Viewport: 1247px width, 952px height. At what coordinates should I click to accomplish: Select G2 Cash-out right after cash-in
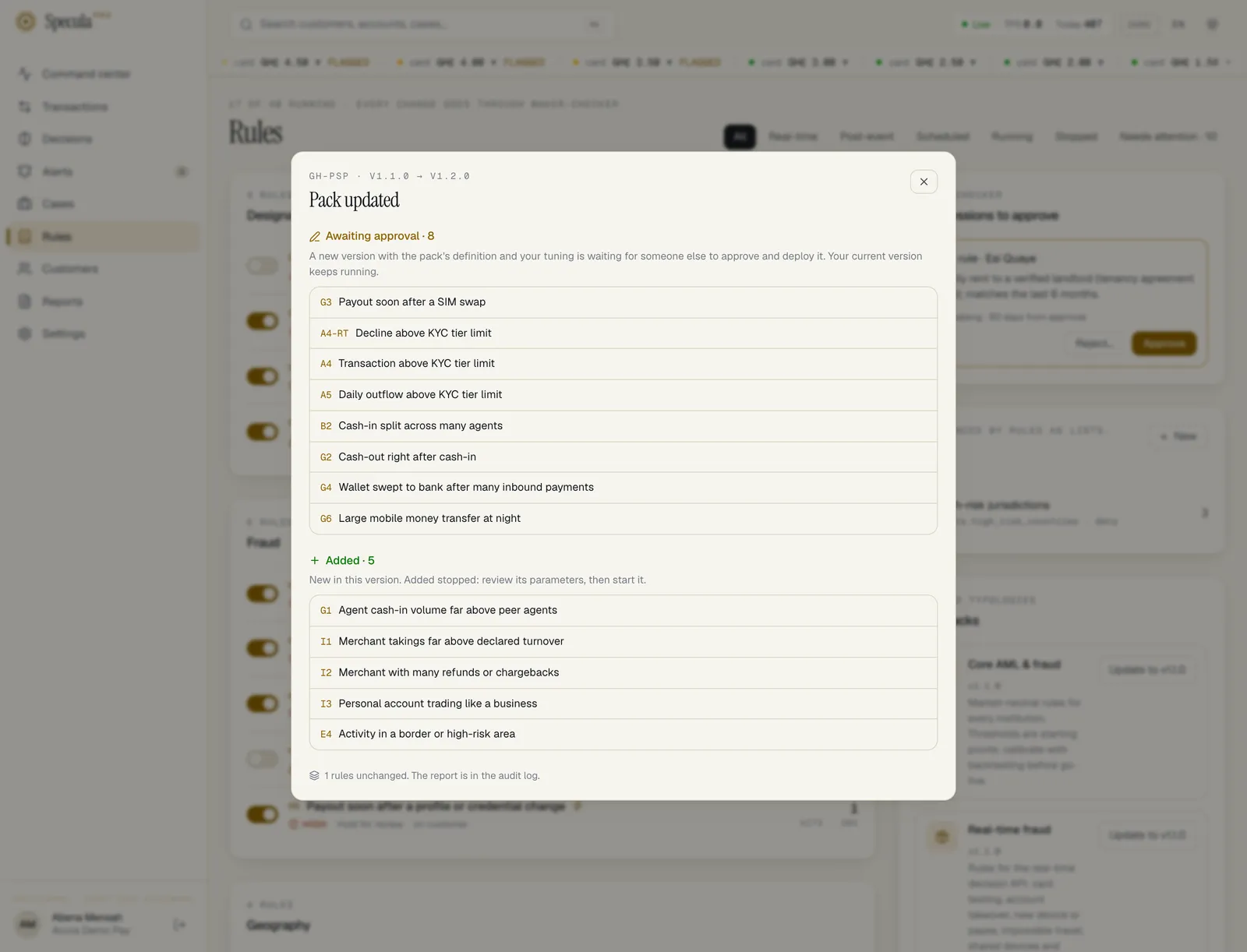623,457
